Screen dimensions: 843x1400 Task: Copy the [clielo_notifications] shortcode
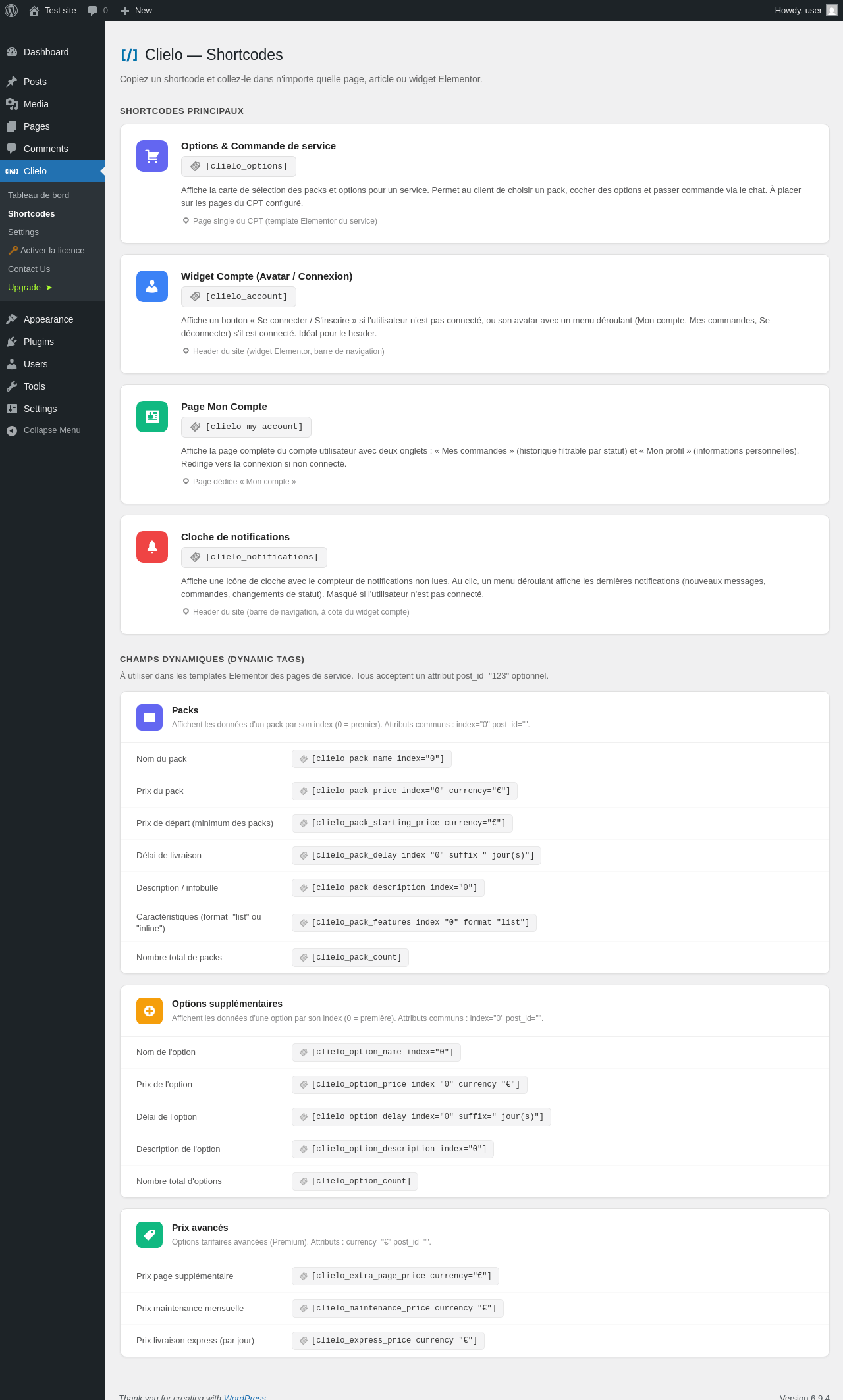click(254, 557)
